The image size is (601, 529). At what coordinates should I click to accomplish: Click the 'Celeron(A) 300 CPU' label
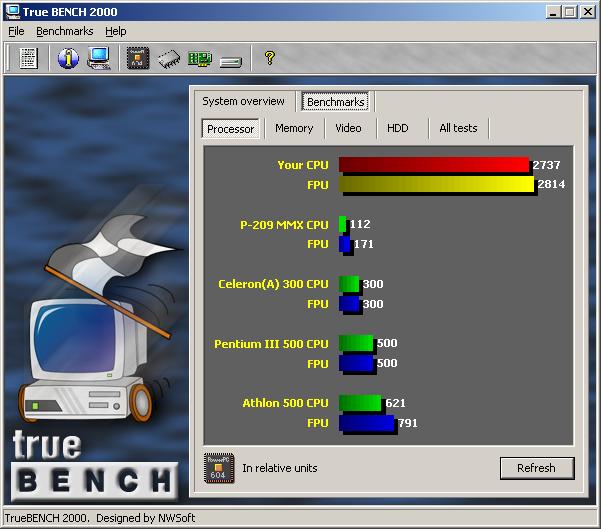[273, 284]
